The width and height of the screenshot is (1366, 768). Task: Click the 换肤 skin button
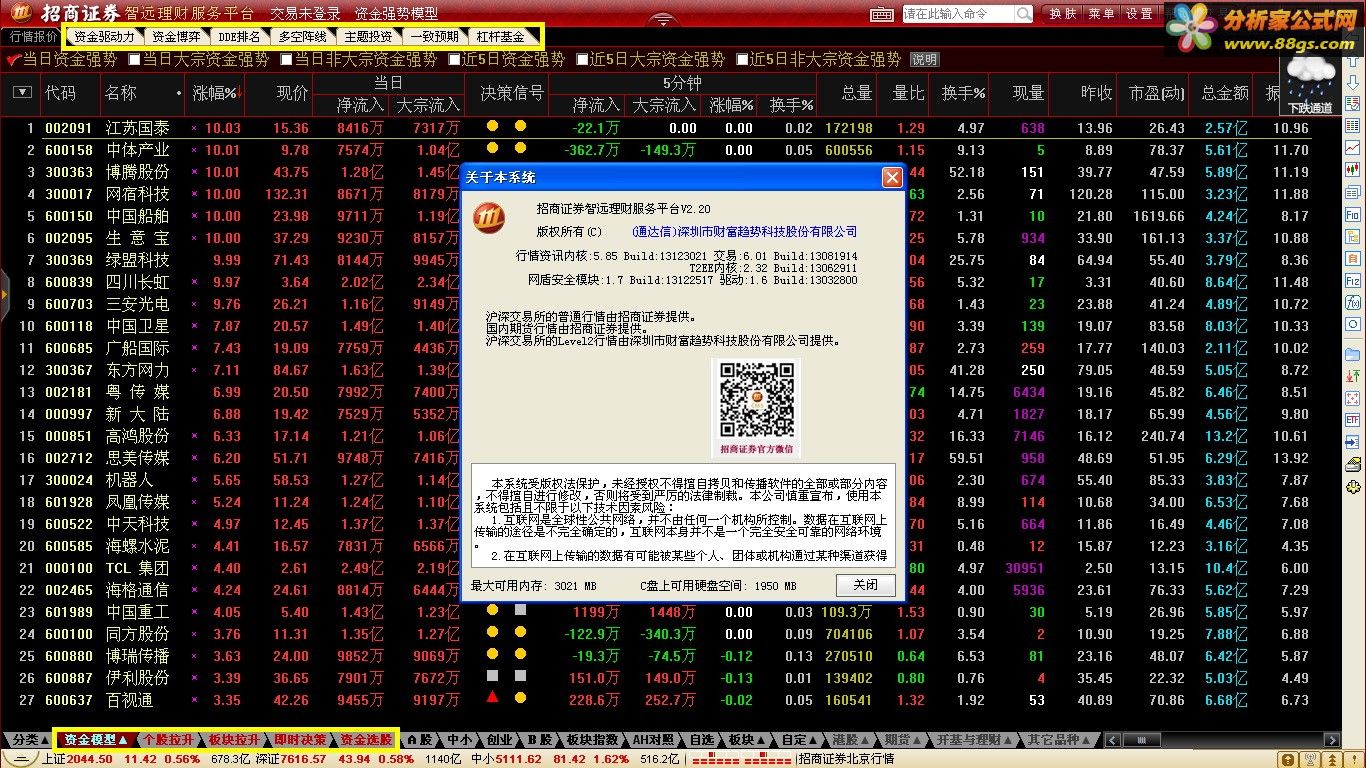(1063, 14)
